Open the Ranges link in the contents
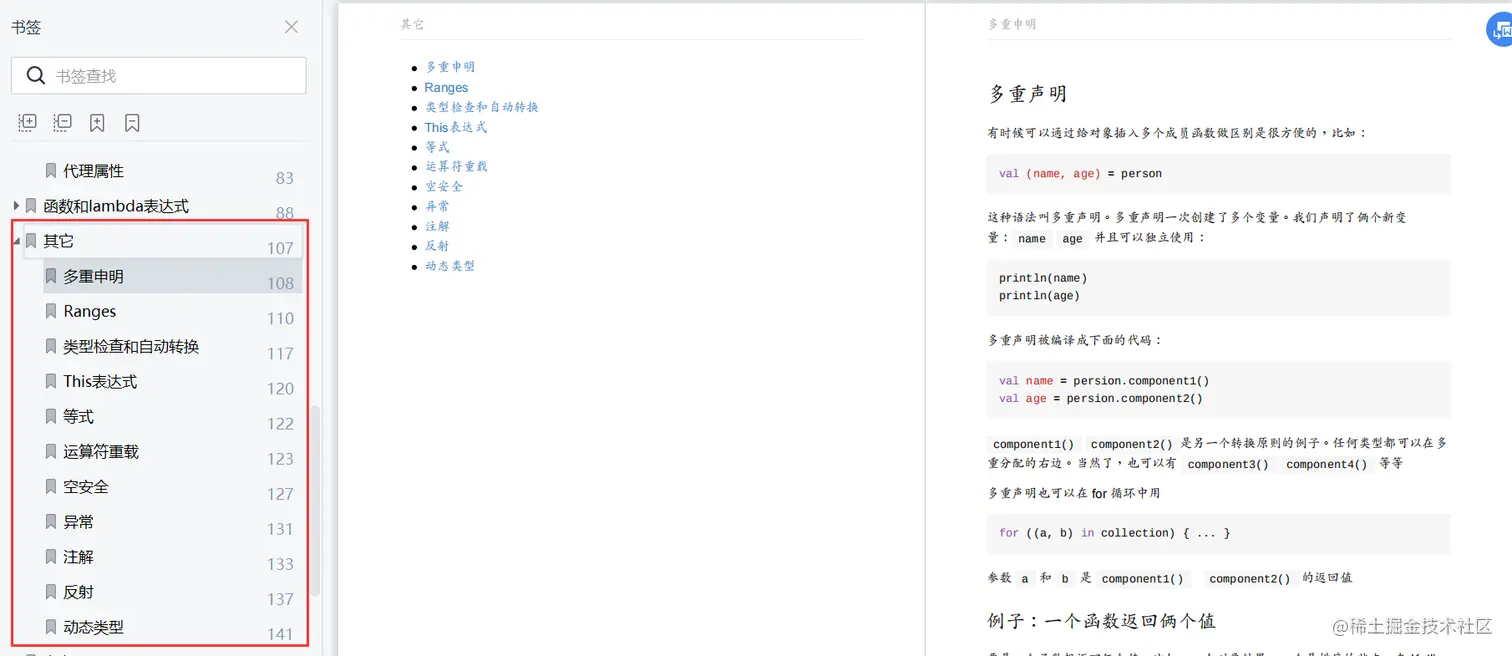This screenshot has height=656, width=1512. click(x=446, y=87)
